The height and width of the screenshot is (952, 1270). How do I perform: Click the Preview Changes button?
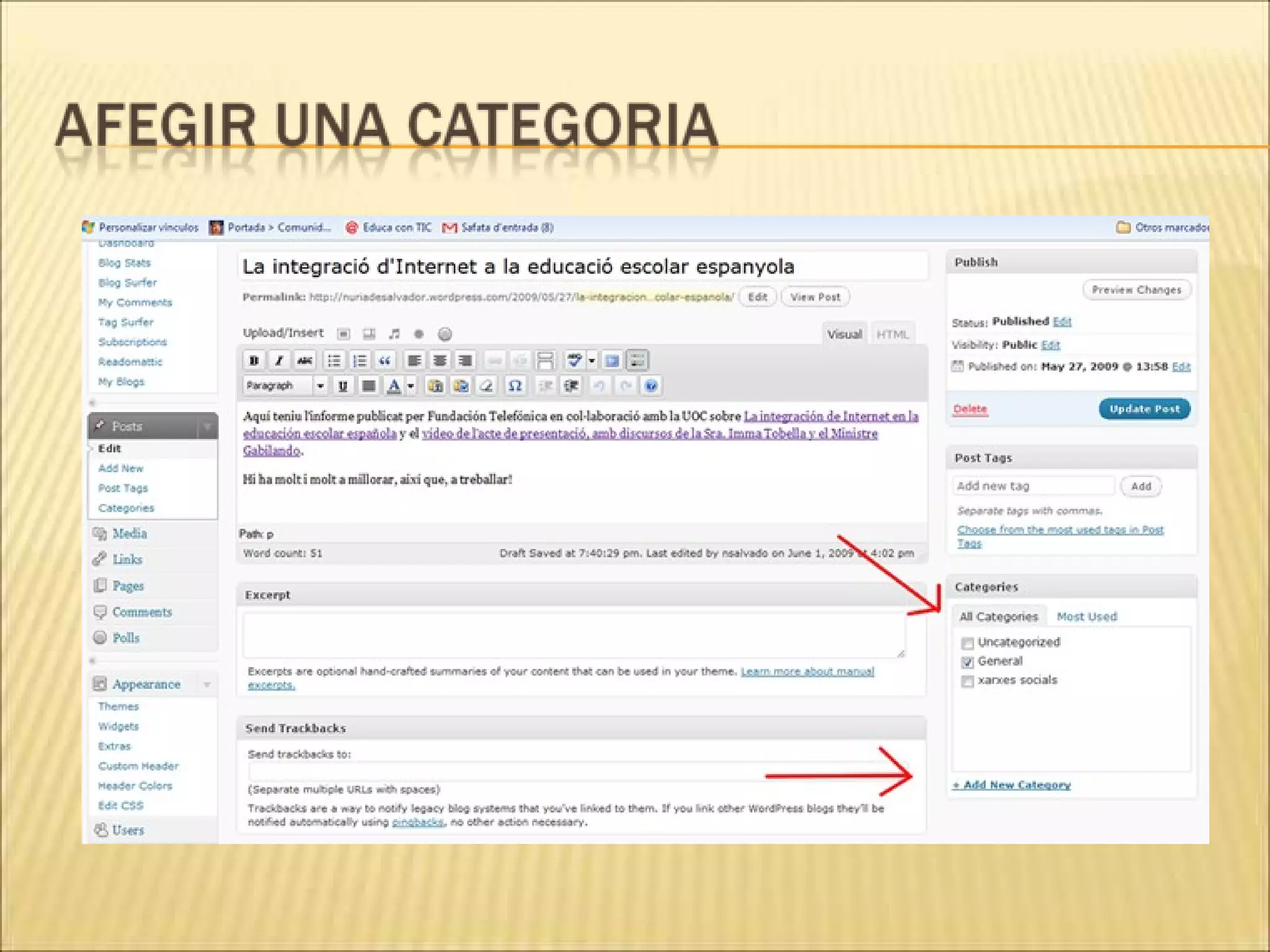[x=1136, y=289]
